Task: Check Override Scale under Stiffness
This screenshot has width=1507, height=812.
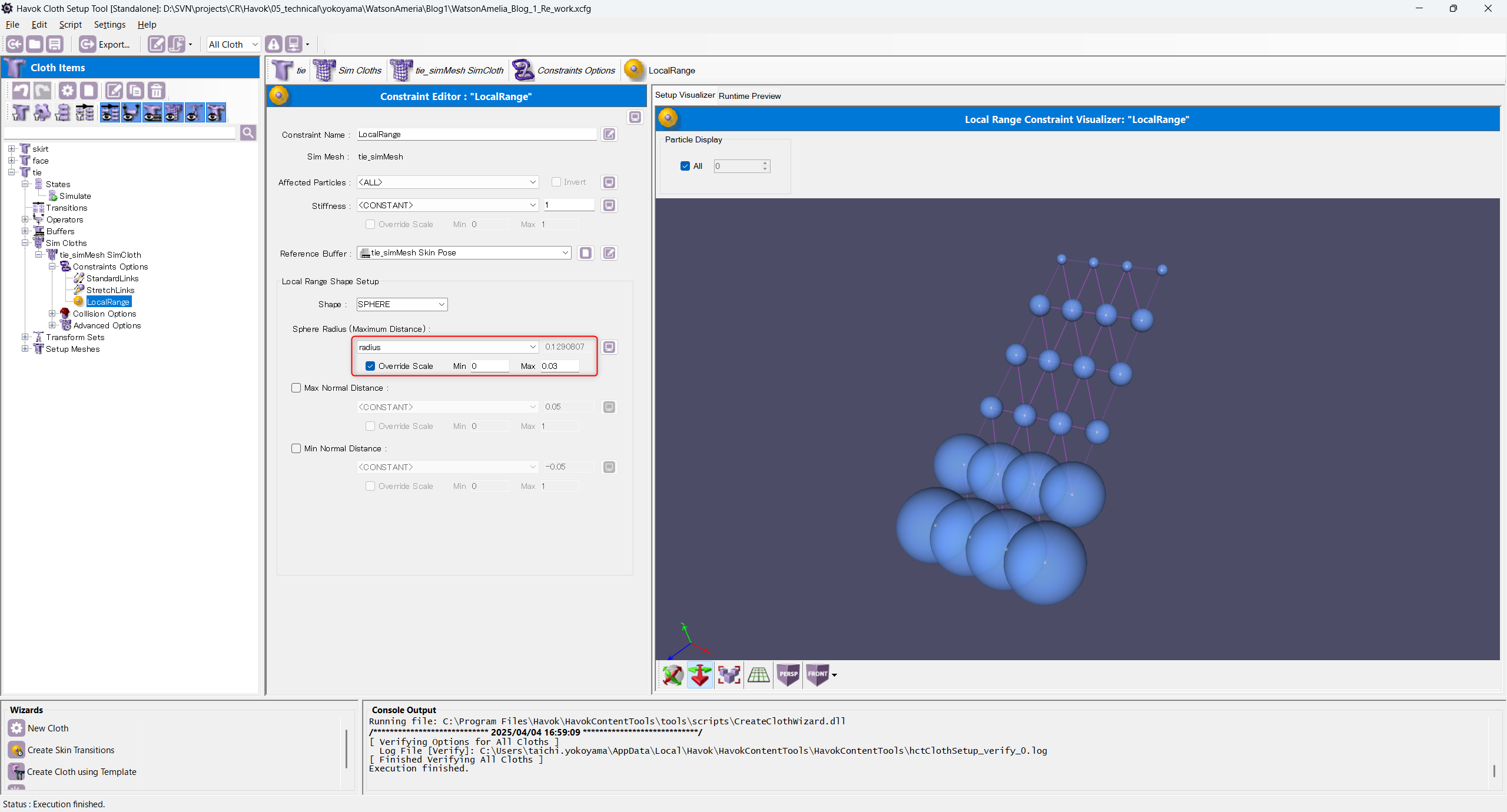Action: (370, 224)
